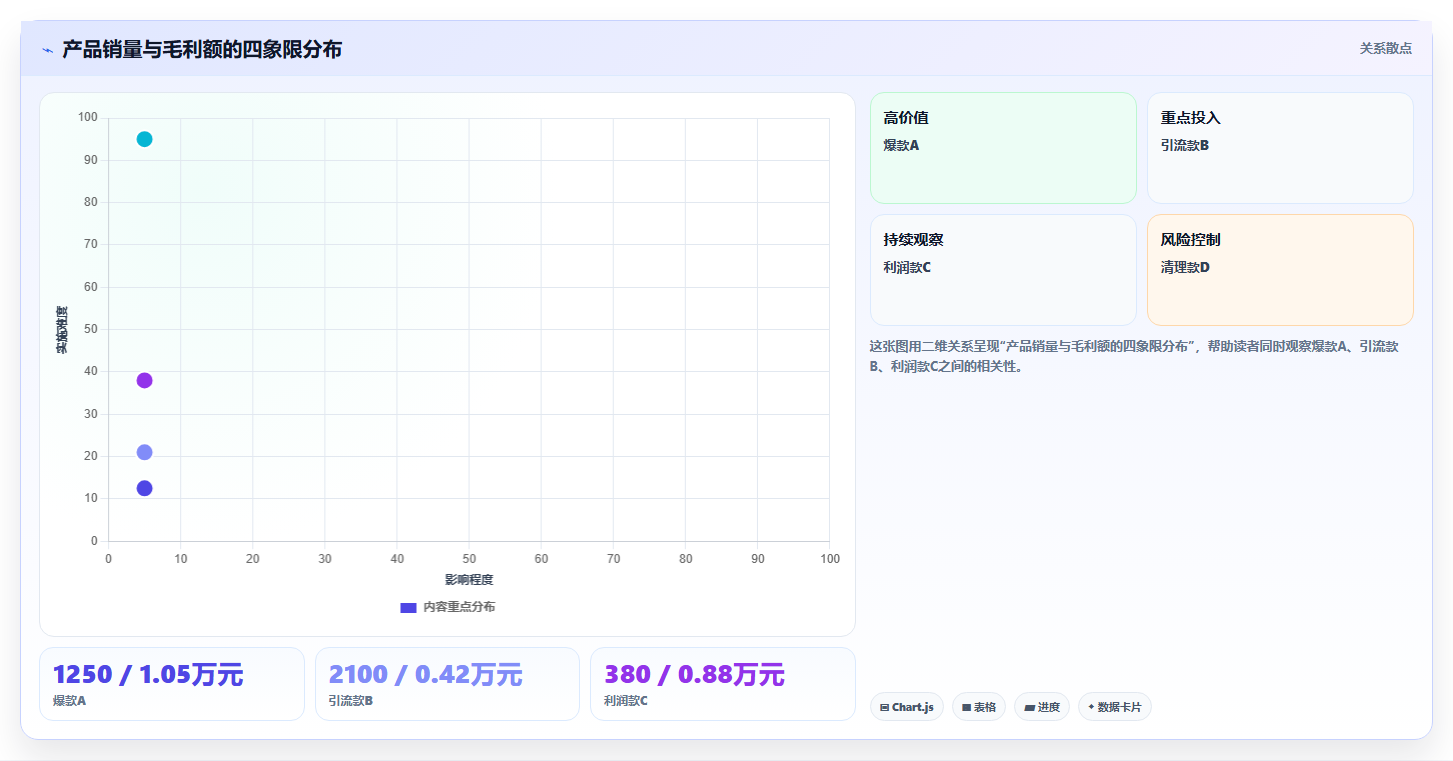Click the 表格 tag chip
This screenshot has height=761, width=1453.
click(979, 707)
